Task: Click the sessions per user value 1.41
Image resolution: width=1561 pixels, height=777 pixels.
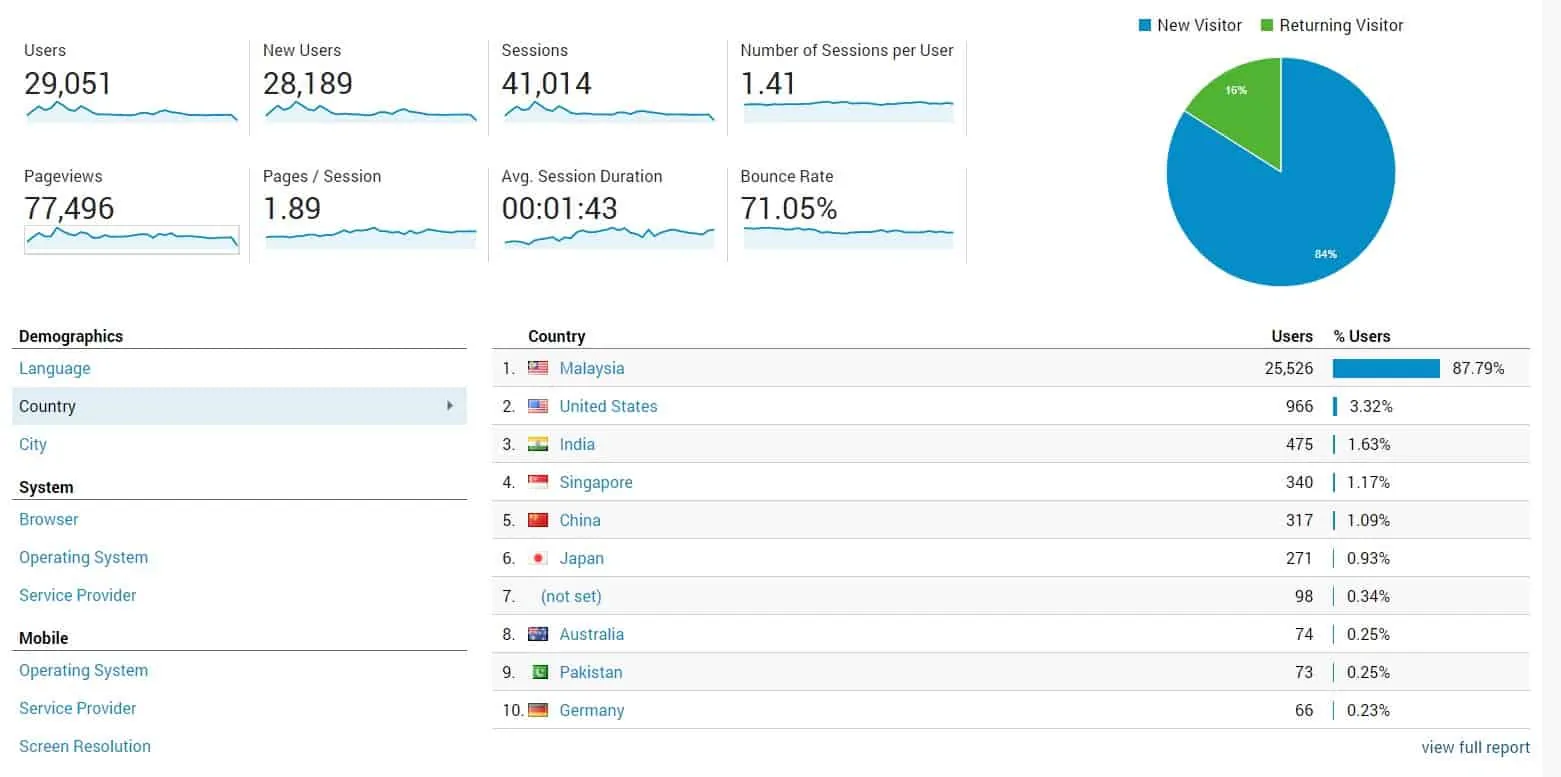Action: 768,83
